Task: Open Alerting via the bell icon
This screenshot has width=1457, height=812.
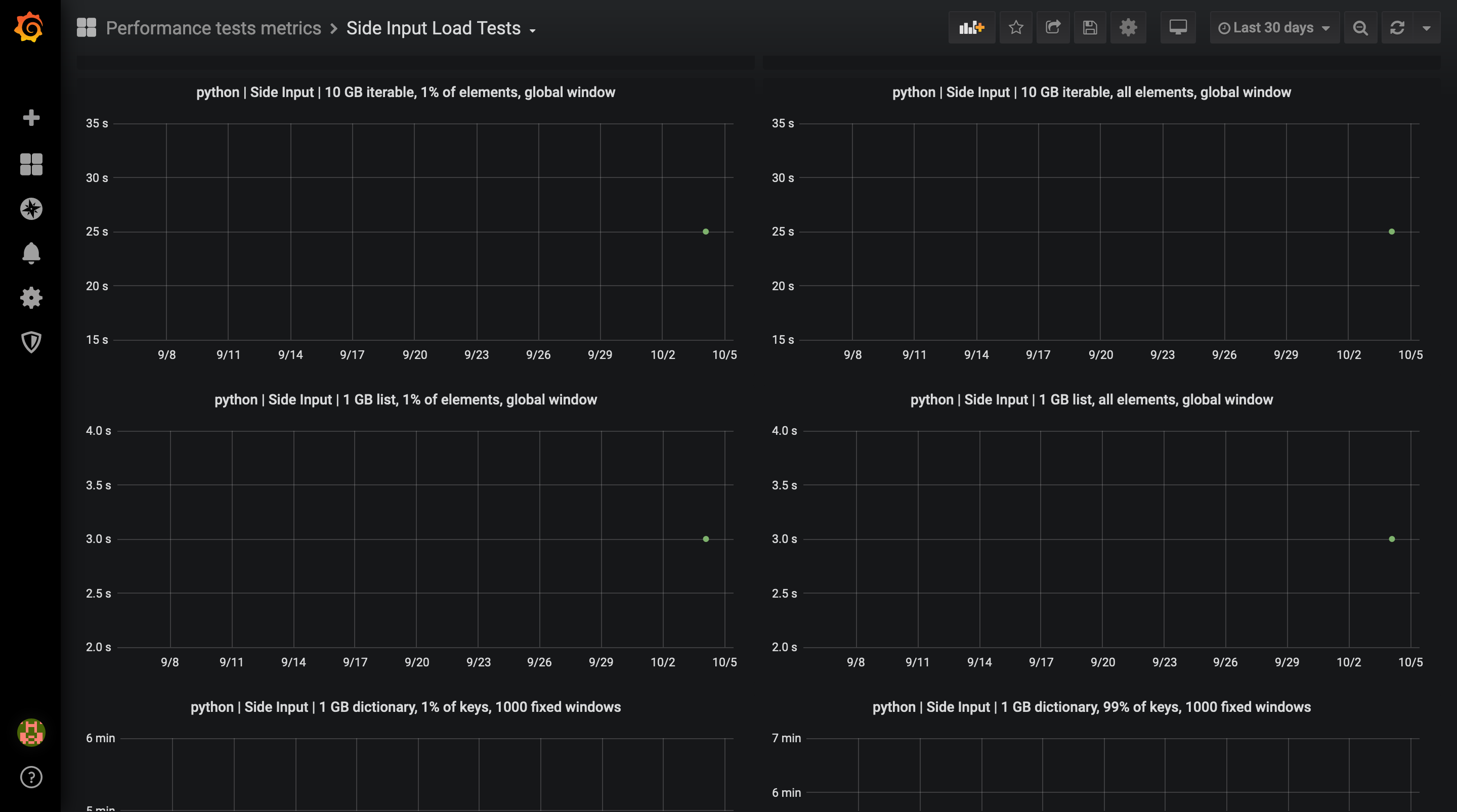Action: 31,253
